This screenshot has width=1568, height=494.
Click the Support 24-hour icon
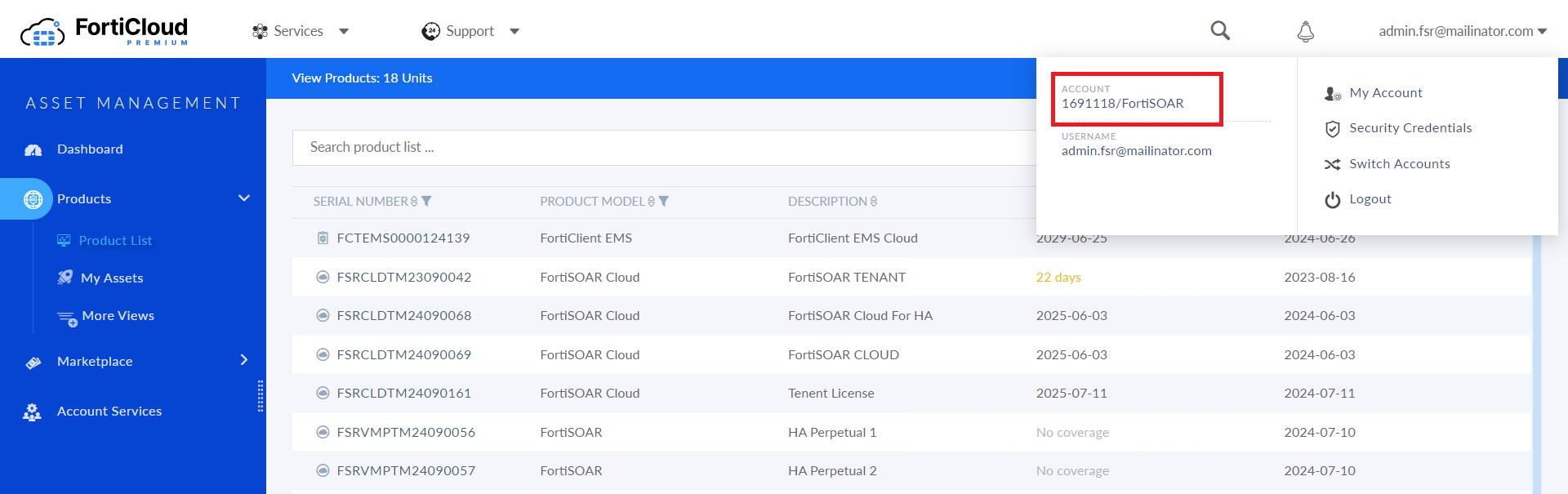pos(430,31)
